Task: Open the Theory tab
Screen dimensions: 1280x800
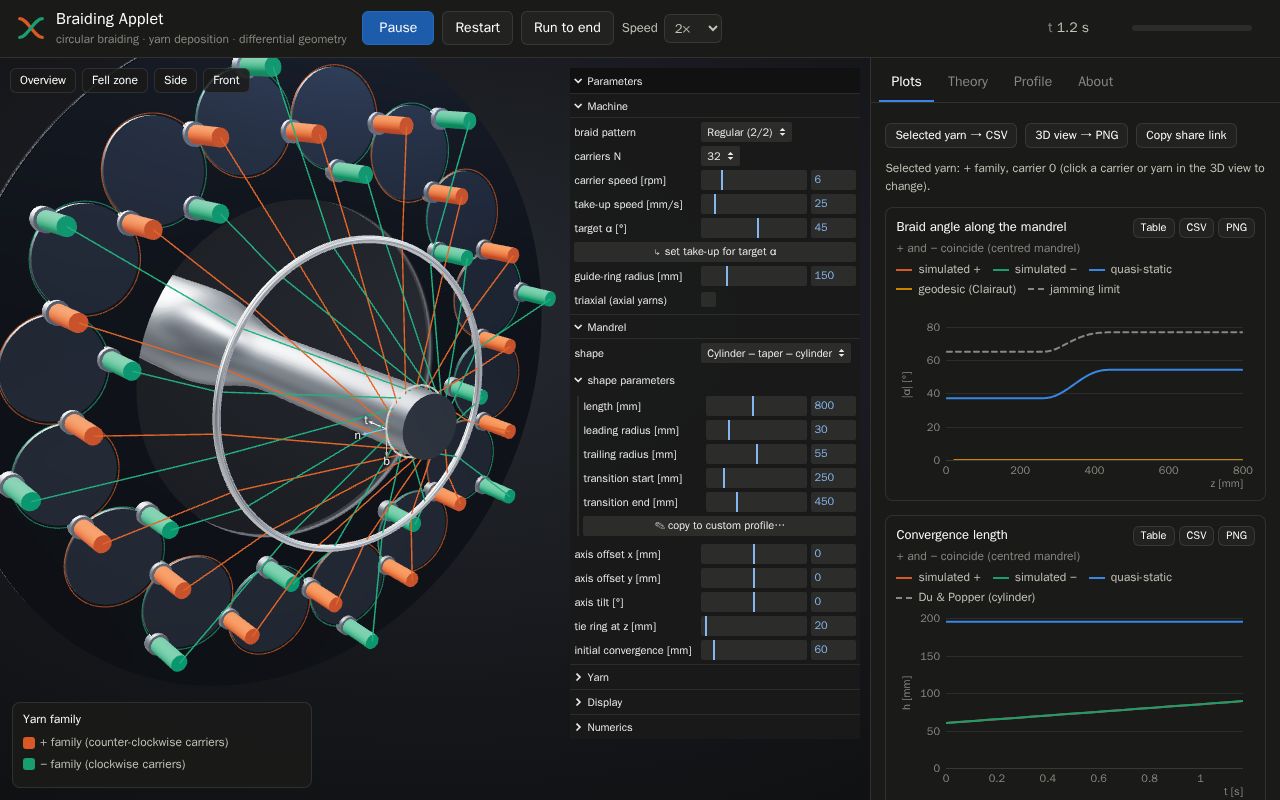Action: [x=967, y=82]
